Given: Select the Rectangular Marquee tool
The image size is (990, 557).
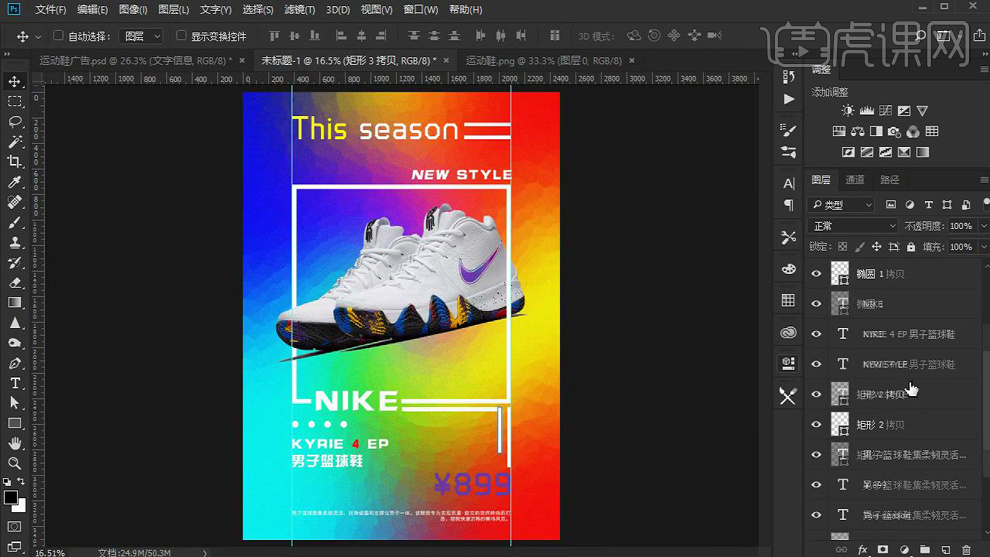Looking at the screenshot, I should point(15,102).
